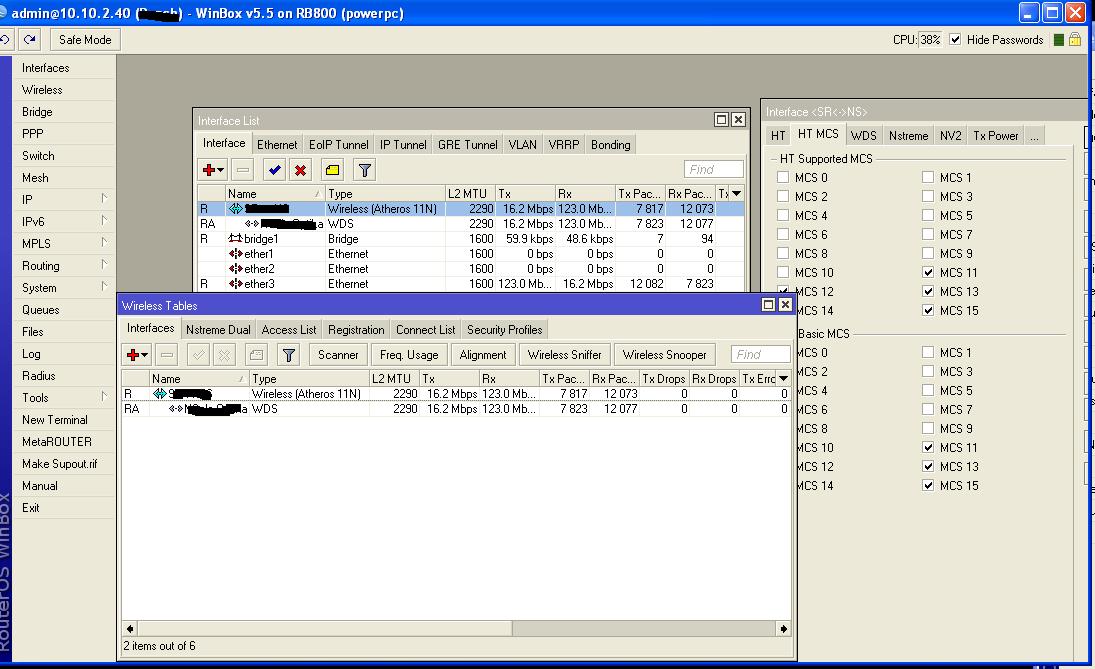Click the Wireless Sniffer button
Viewport: 1095px width, 669px height.
pyautogui.click(x=564, y=355)
